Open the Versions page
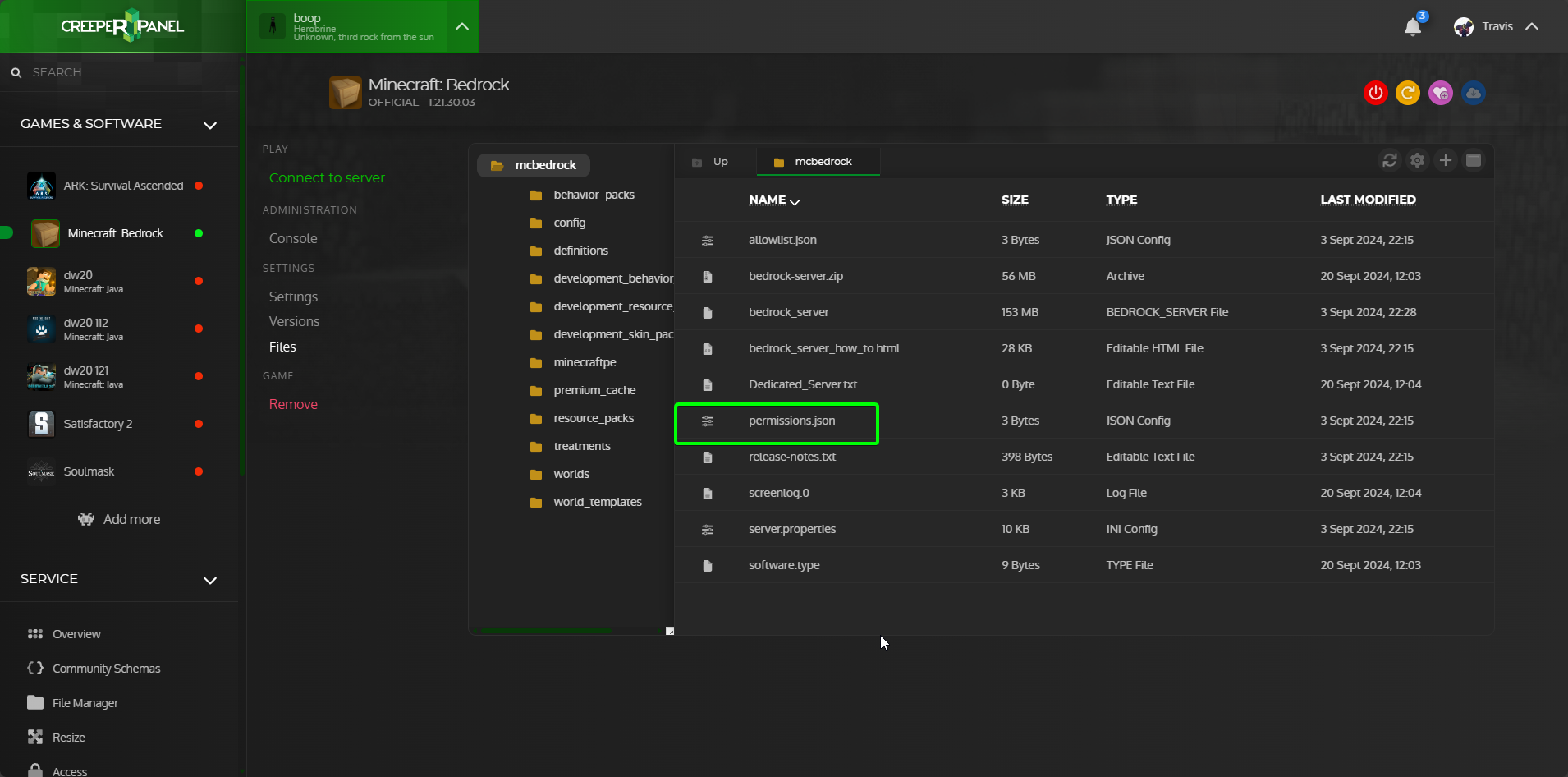 [294, 321]
